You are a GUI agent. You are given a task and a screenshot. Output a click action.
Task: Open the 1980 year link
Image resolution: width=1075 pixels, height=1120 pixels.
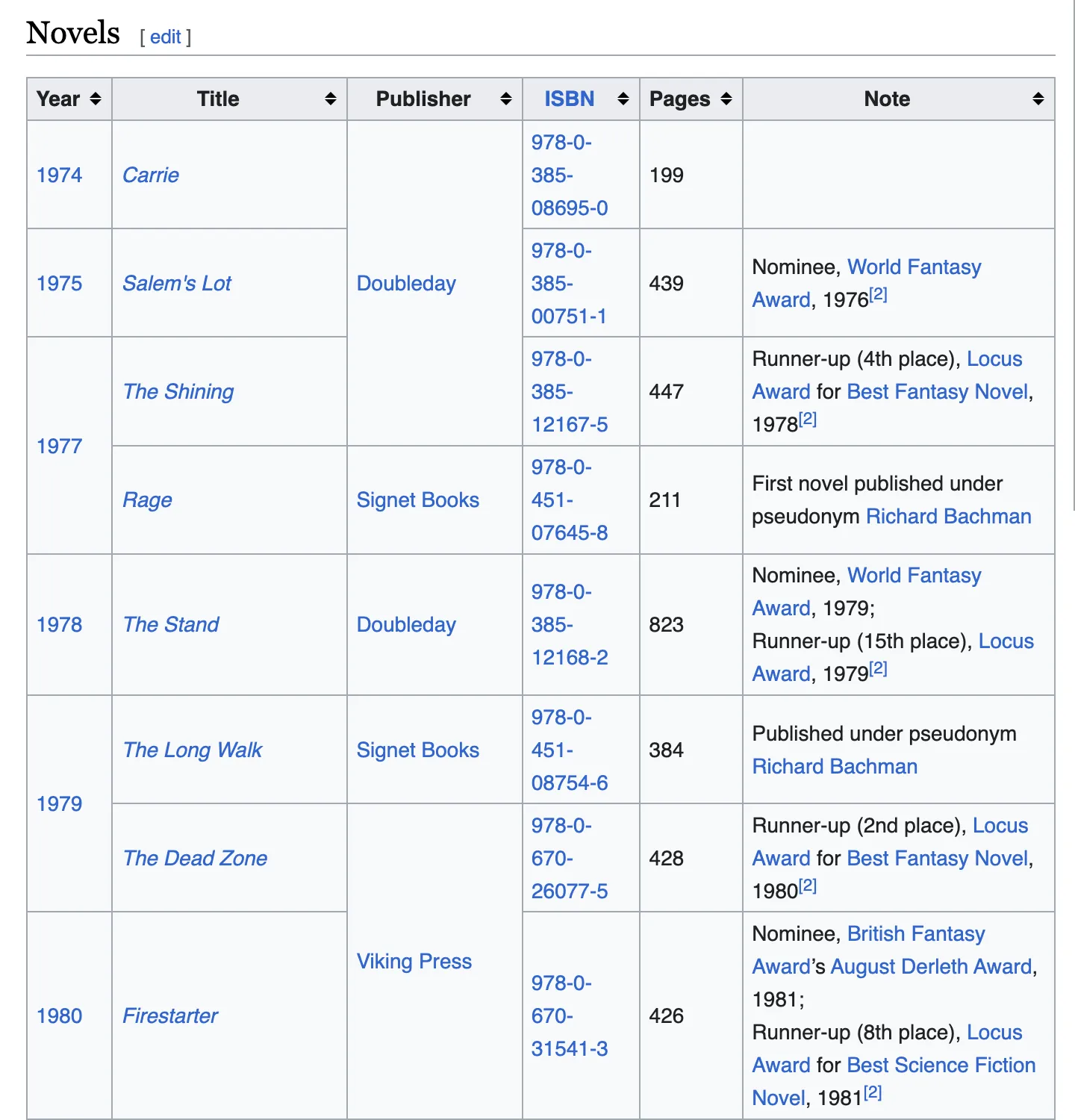tap(59, 1015)
